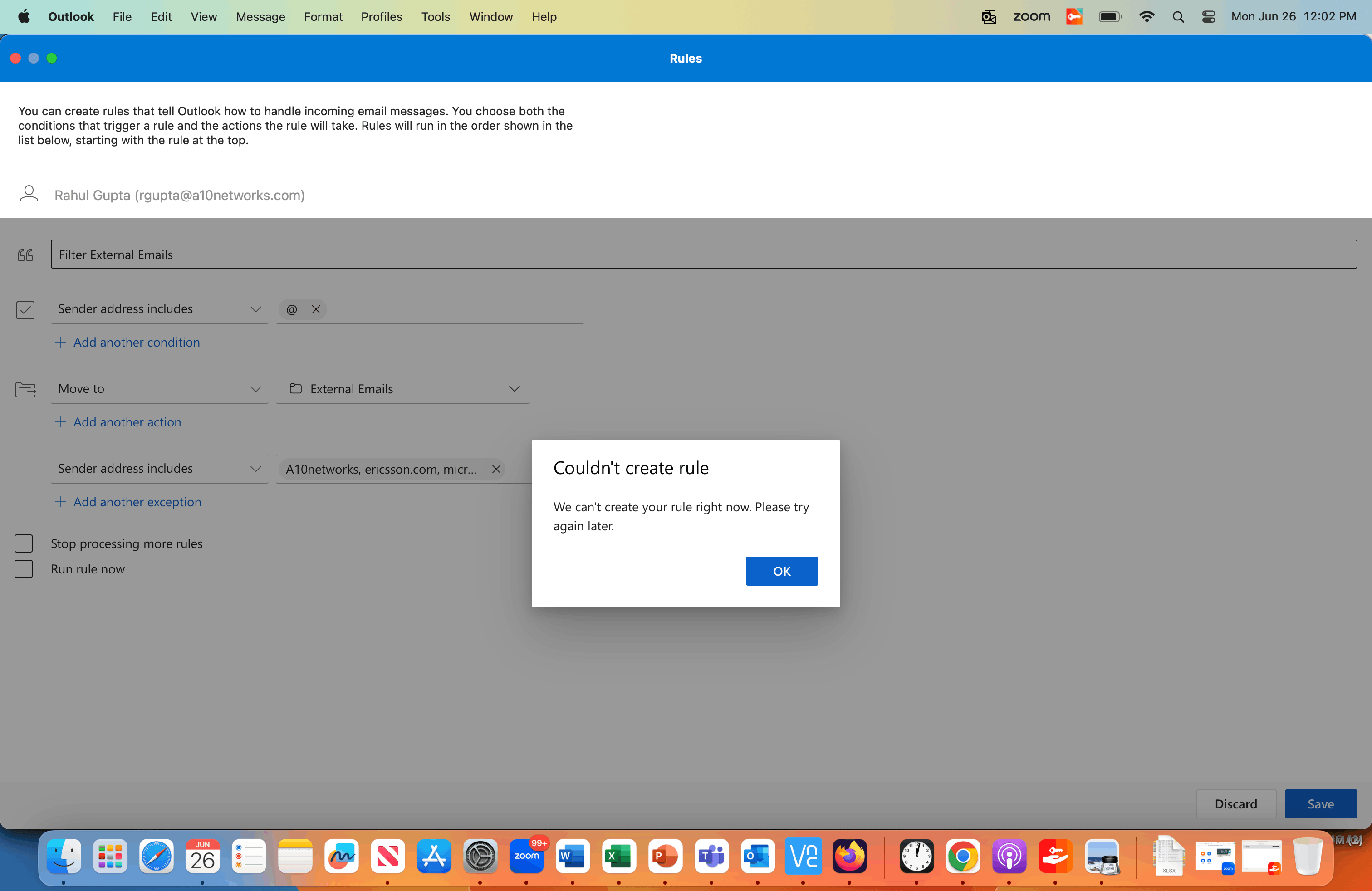Click the rule name text field

pos(703,255)
